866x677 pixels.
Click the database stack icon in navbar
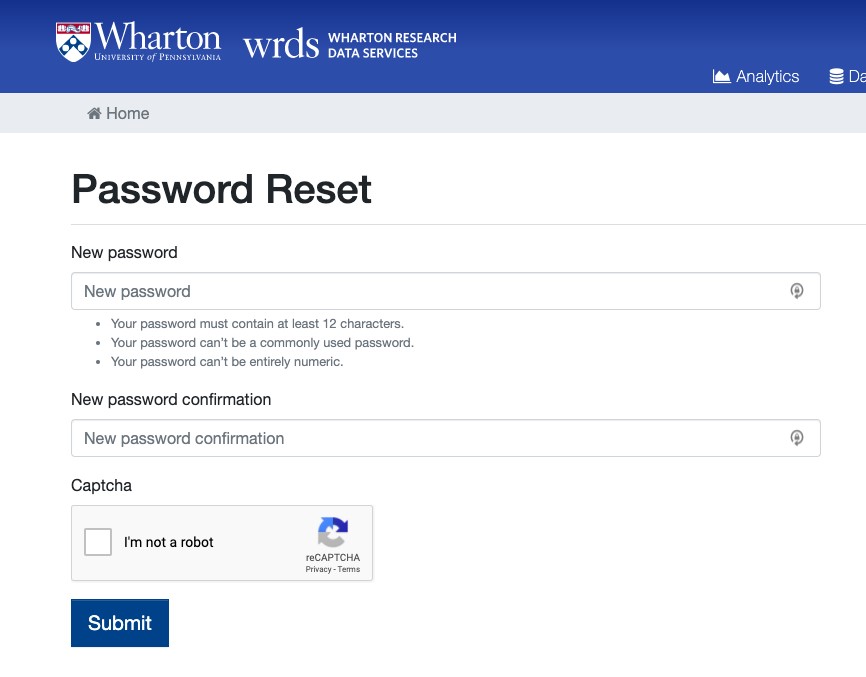tap(837, 77)
